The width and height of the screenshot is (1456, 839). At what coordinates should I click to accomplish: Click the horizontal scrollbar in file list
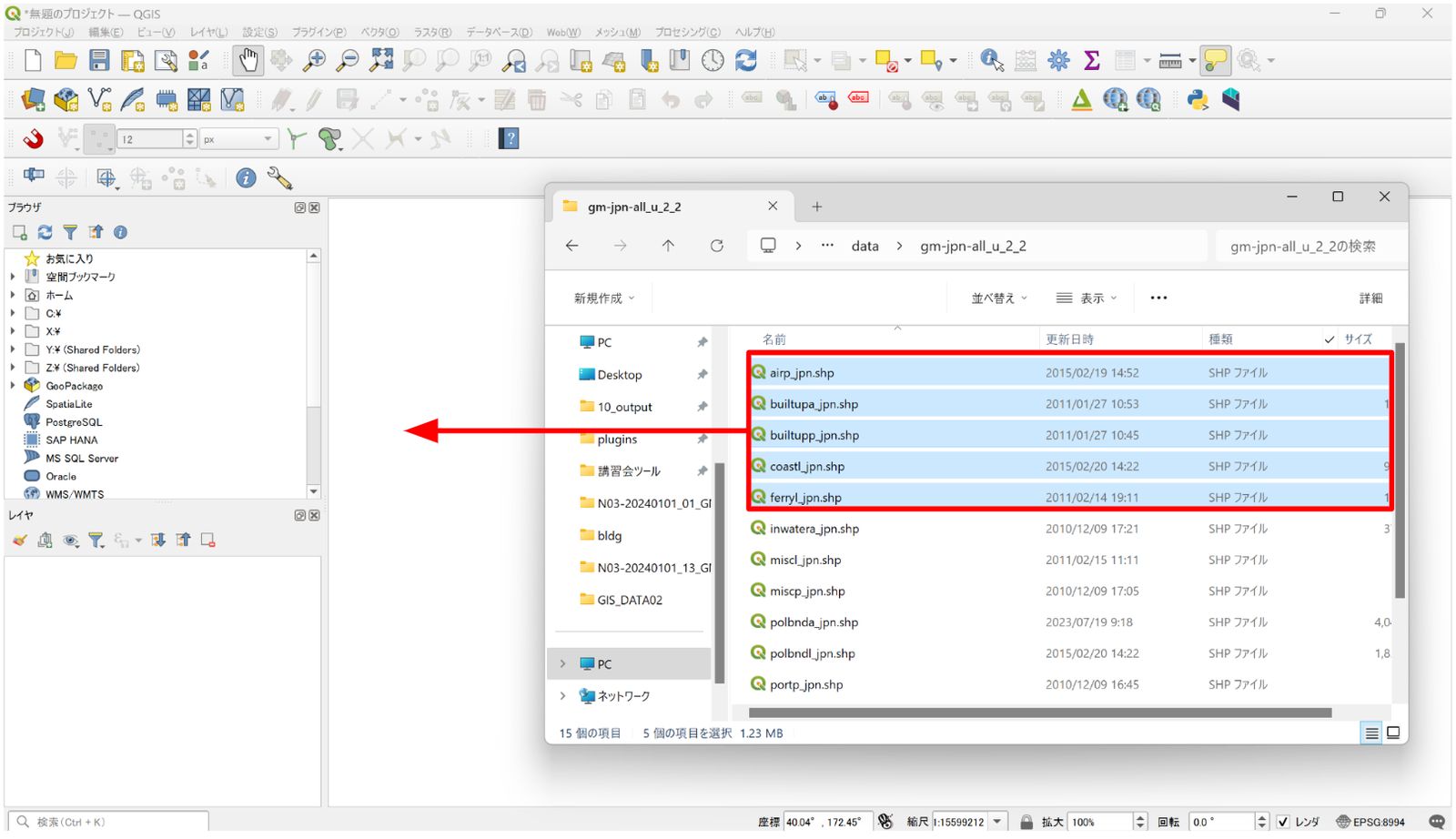(x=1039, y=713)
